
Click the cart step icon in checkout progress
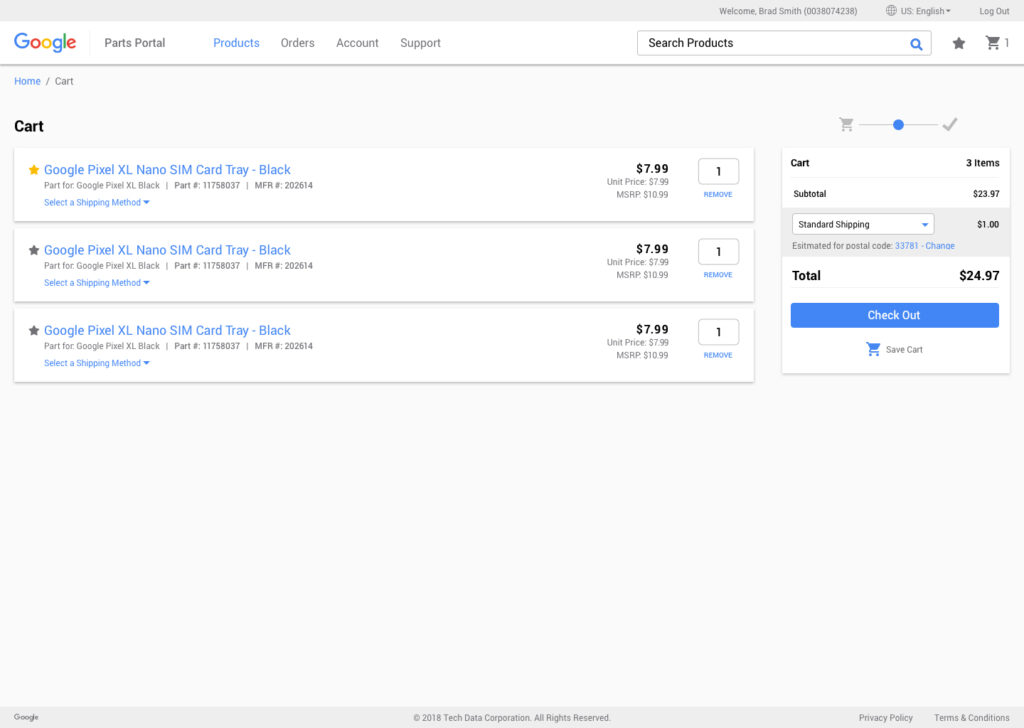pyautogui.click(x=846, y=124)
